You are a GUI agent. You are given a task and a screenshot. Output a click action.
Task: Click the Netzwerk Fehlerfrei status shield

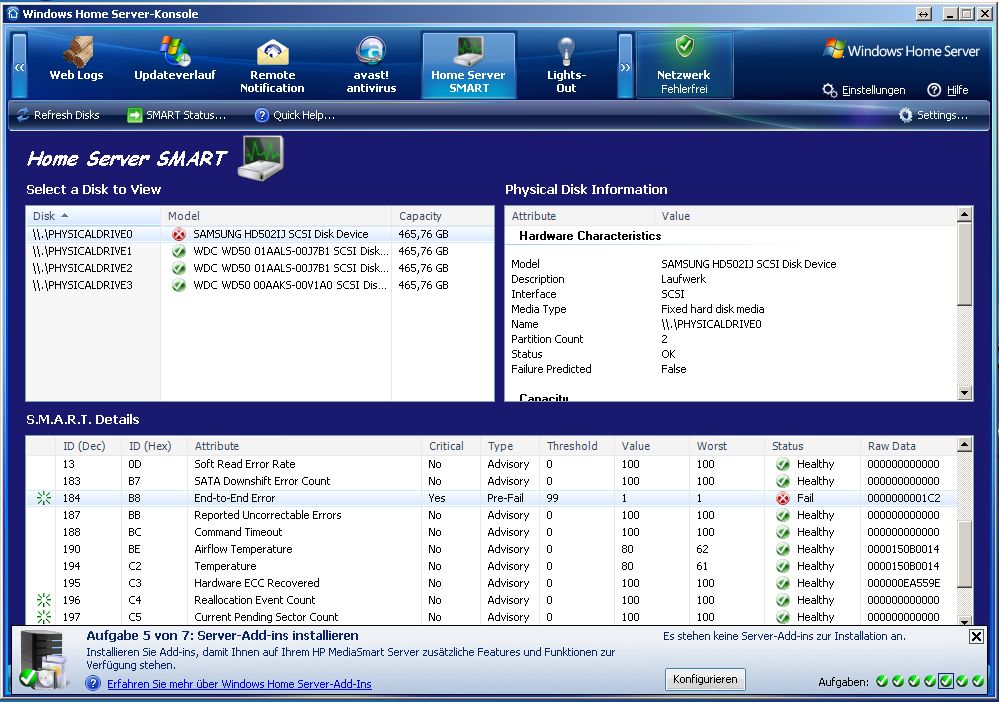point(684,65)
